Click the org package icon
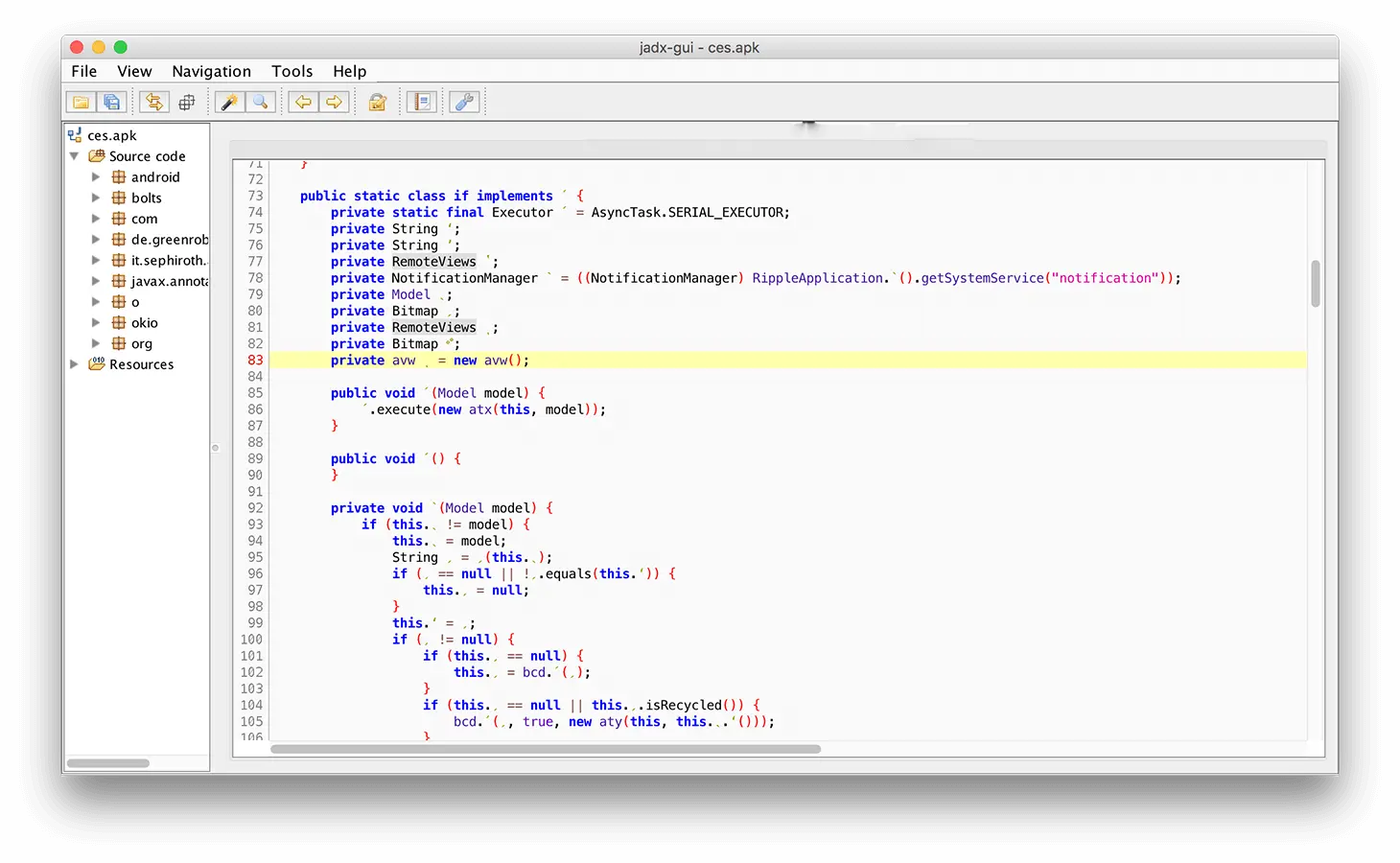Screen dimensions: 1400x863 119,343
